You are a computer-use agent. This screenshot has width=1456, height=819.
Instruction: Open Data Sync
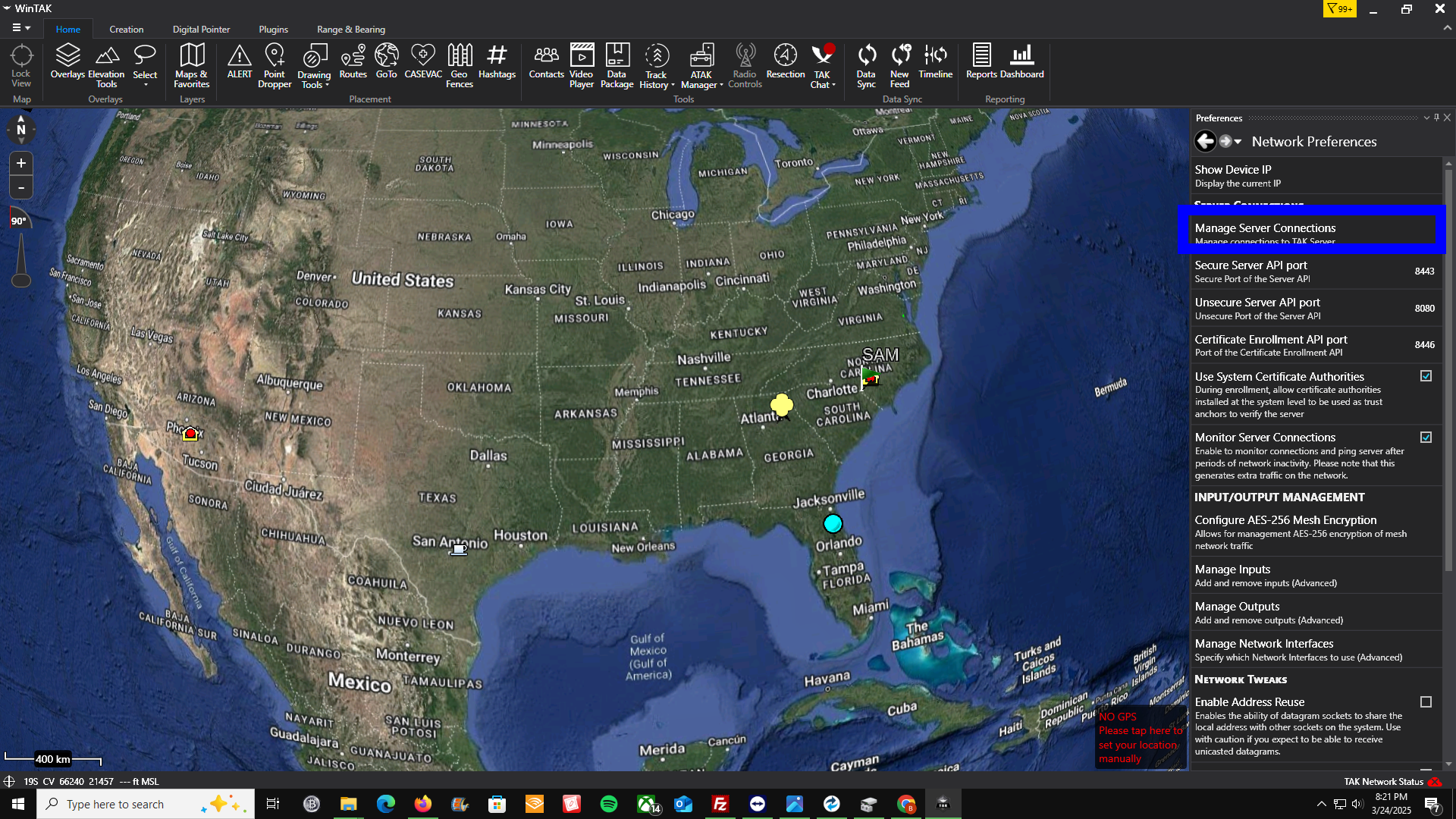866,66
